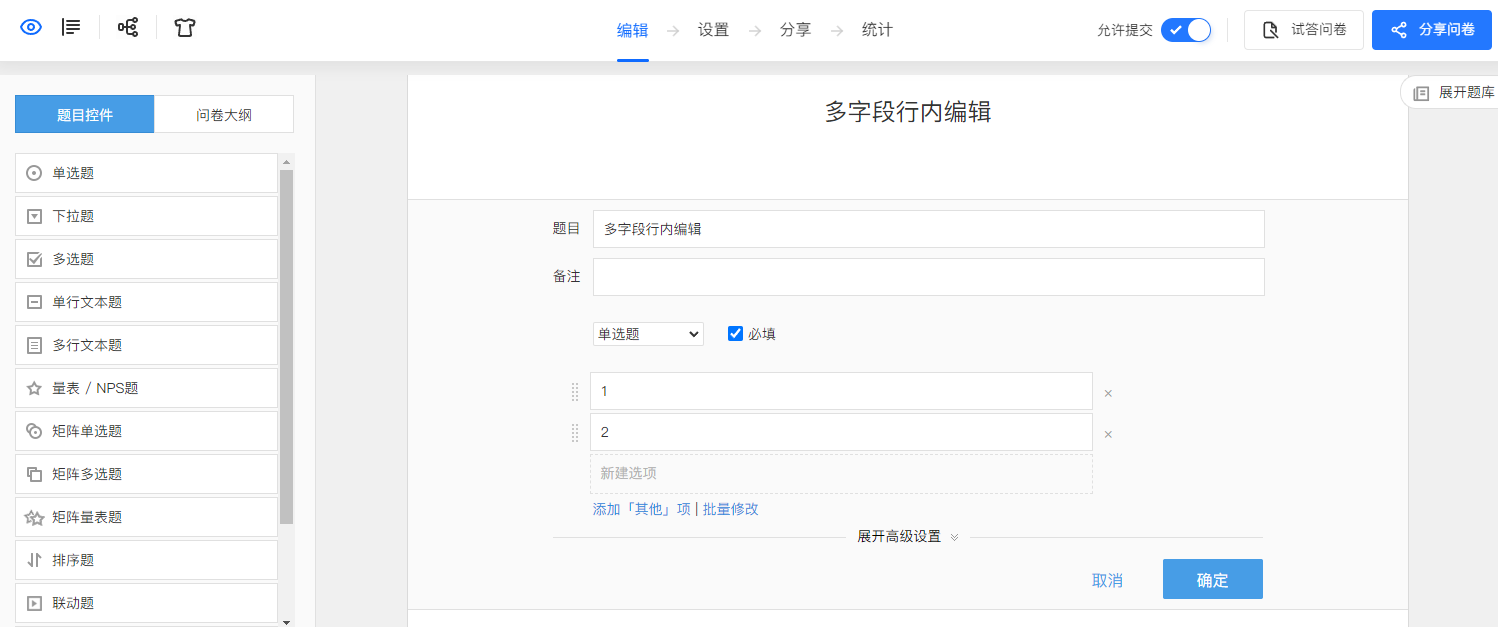Click the eye preview icon
This screenshot has height=627, width=1498.
pos(31,27)
